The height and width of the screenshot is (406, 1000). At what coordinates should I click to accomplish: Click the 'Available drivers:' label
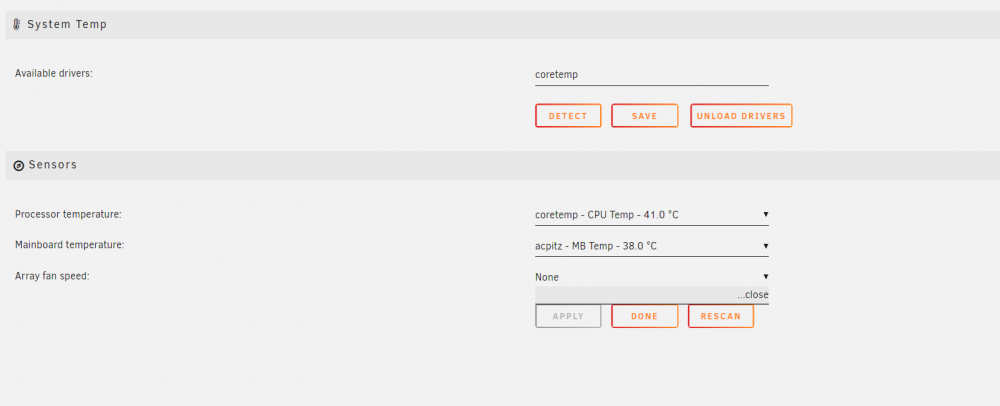click(x=54, y=73)
